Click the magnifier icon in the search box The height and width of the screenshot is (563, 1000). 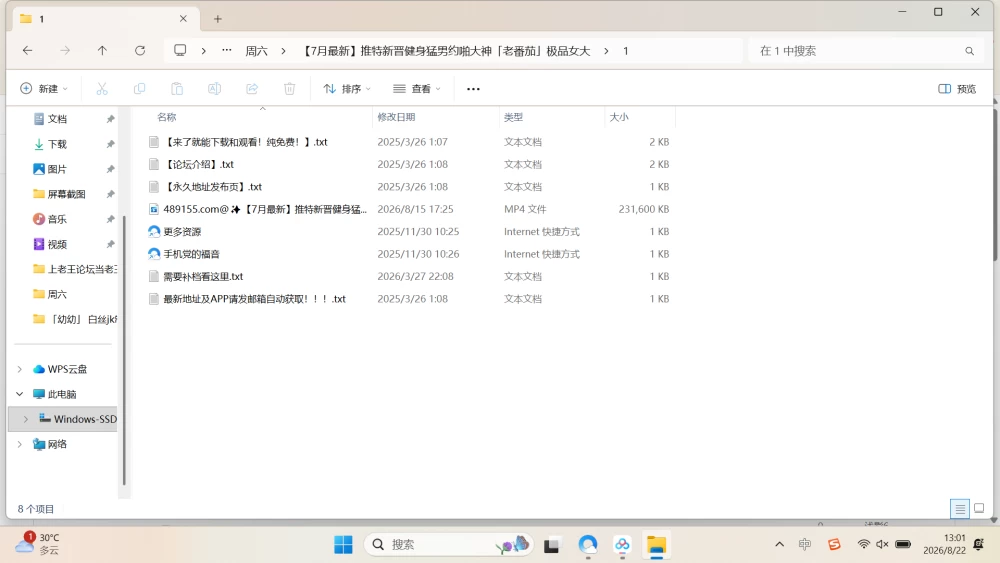(x=969, y=51)
